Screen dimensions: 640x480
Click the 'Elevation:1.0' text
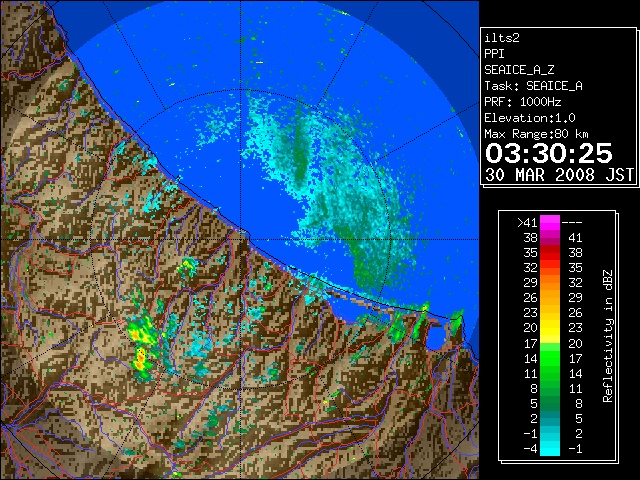[x=530, y=118]
